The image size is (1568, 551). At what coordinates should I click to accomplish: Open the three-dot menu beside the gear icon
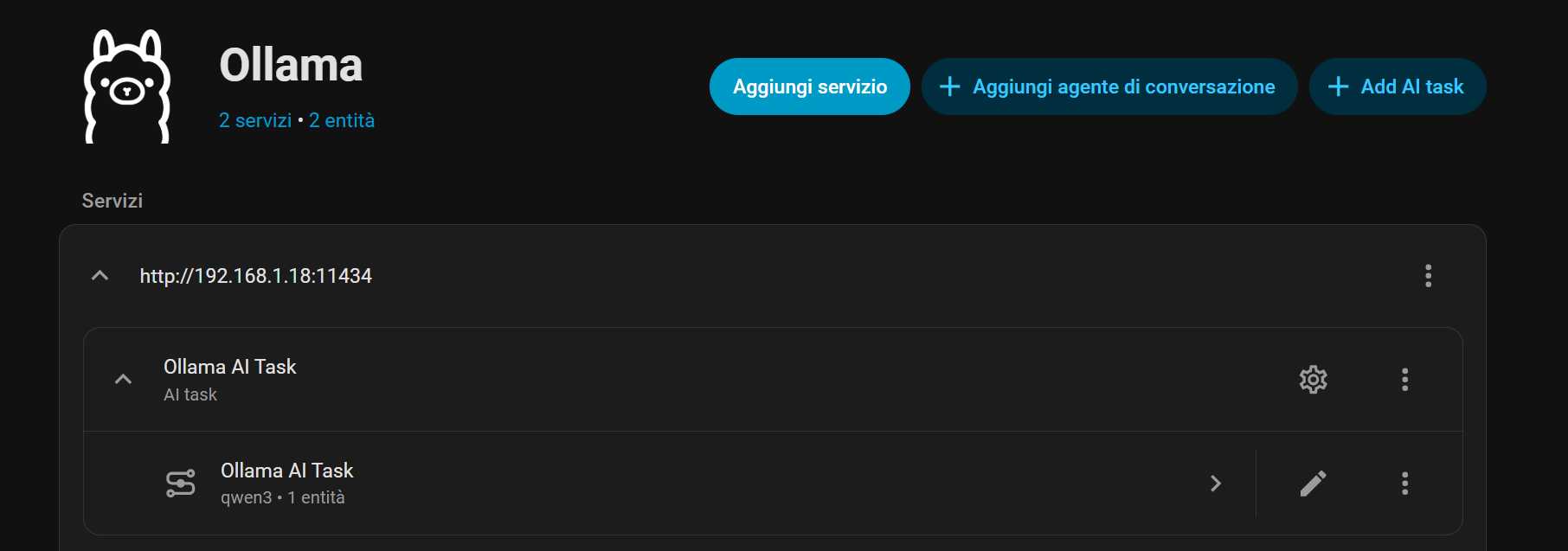(x=1404, y=380)
